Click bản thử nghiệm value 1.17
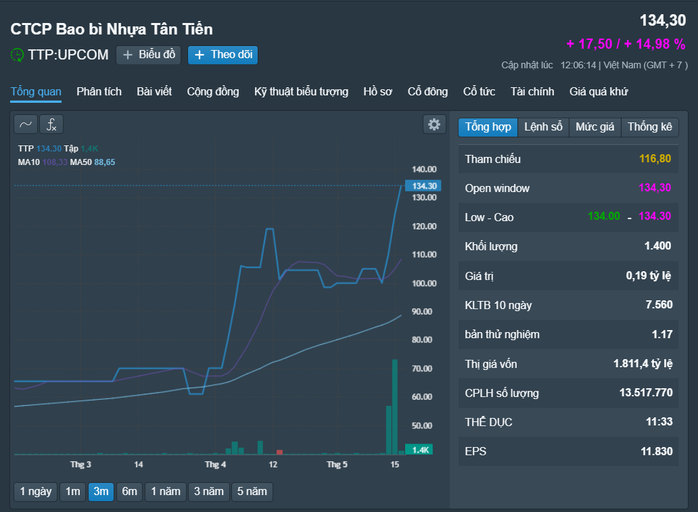Image resolution: width=698 pixels, height=512 pixels. [662, 334]
